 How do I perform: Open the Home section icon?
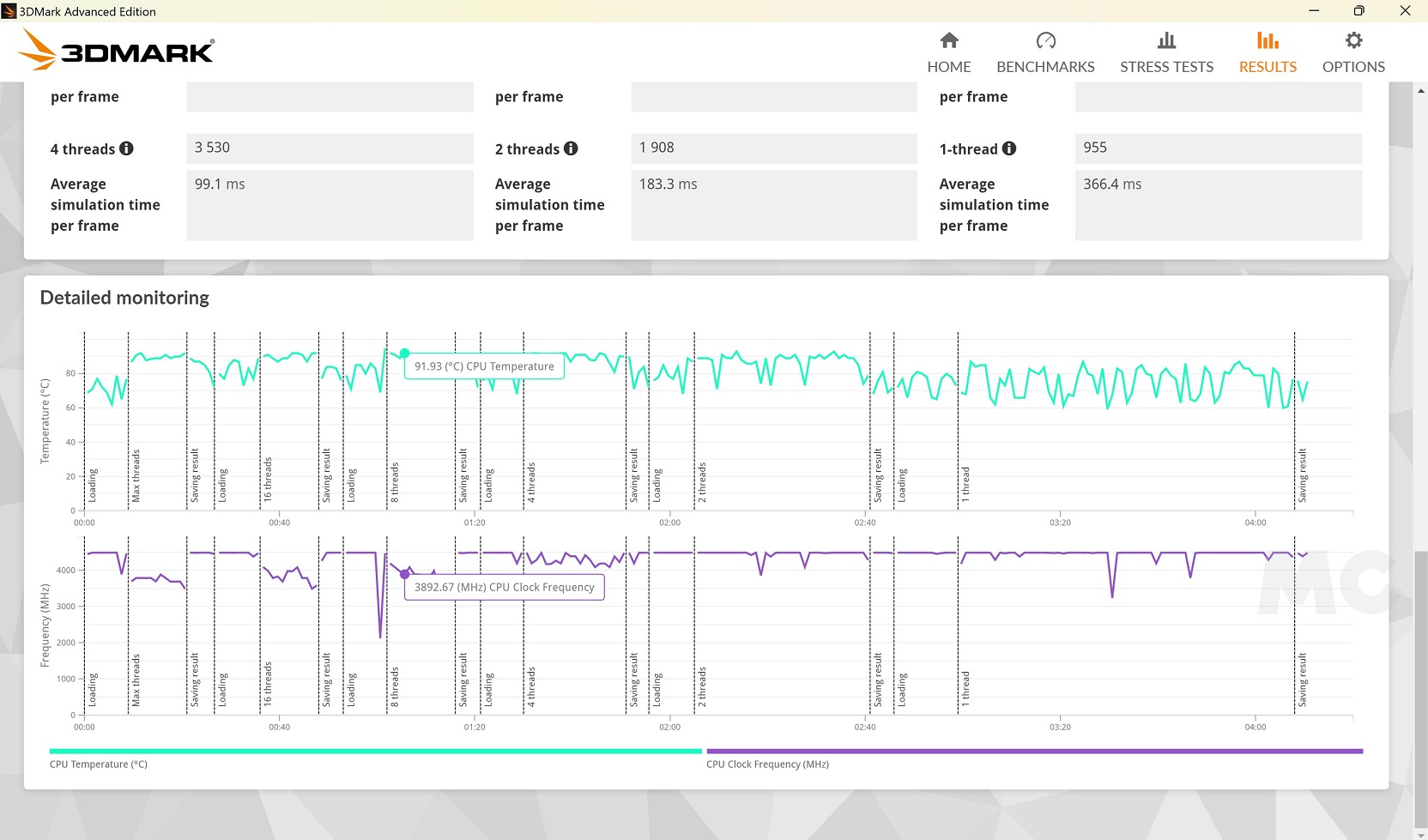coord(948,40)
